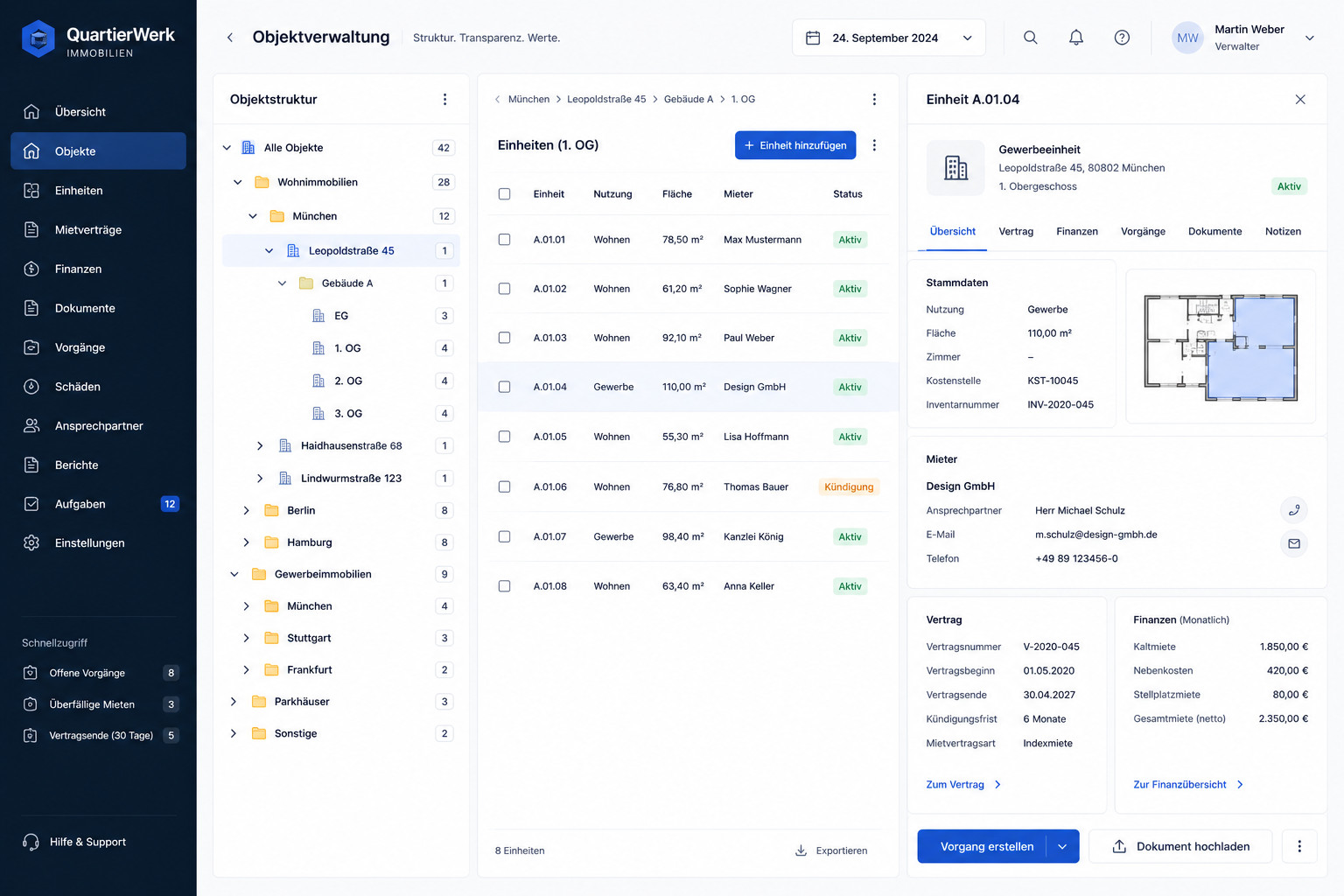The width and height of the screenshot is (1344, 896).
Task: Toggle the select-all units checkbox
Action: [x=504, y=194]
